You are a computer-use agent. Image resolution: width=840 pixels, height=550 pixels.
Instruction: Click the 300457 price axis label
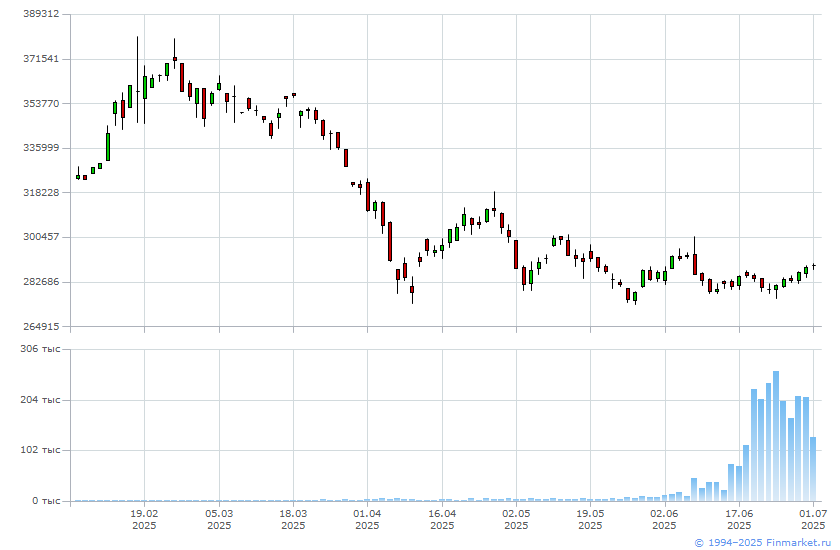click(41, 237)
